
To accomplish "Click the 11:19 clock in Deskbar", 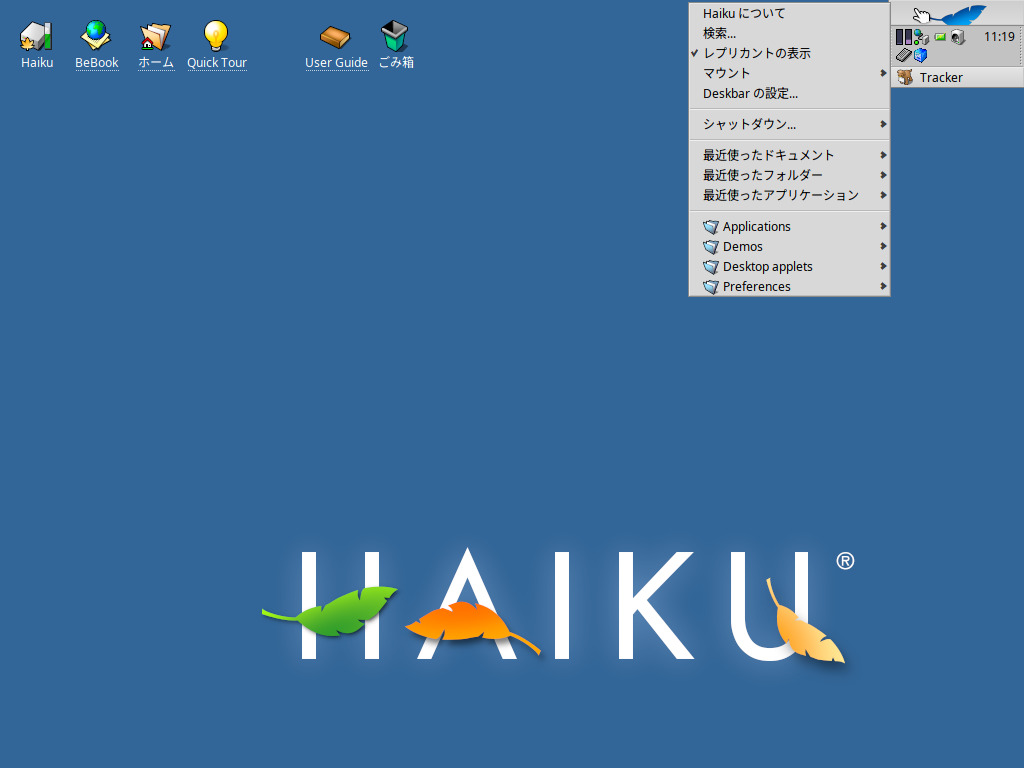I will tap(999, 37).
